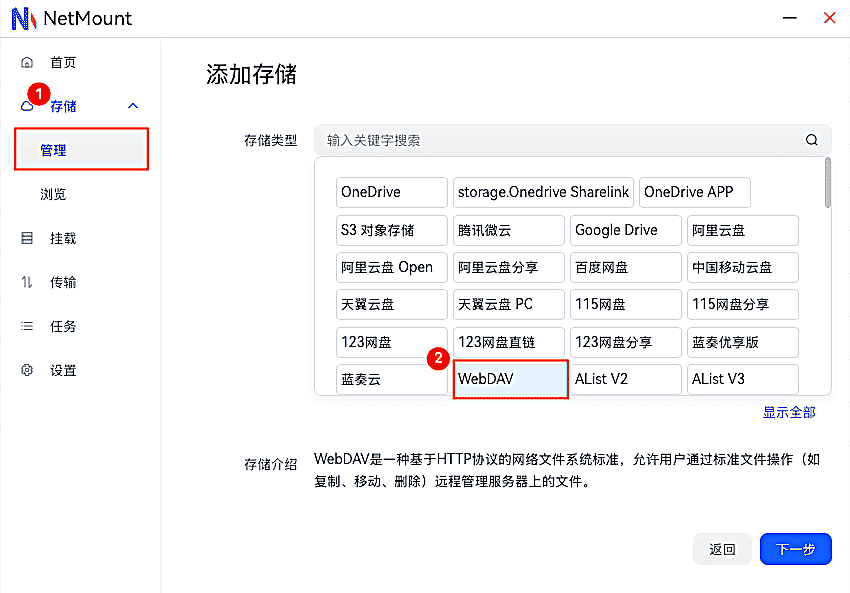Focus the storage type search field
The height and width of the screenshot is (593, 850).
pyautogui.click(x=572, y=140)
